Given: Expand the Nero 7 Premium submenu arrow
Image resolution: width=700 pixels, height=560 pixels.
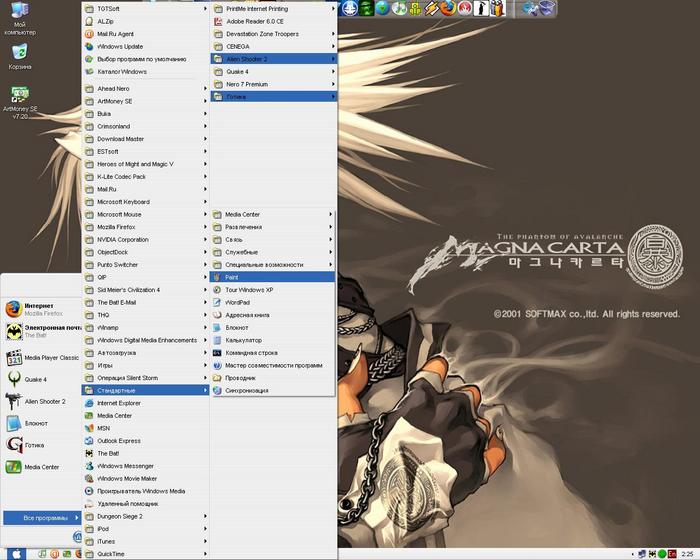Looking at the screenshot, I should click(x=333, y=84).
